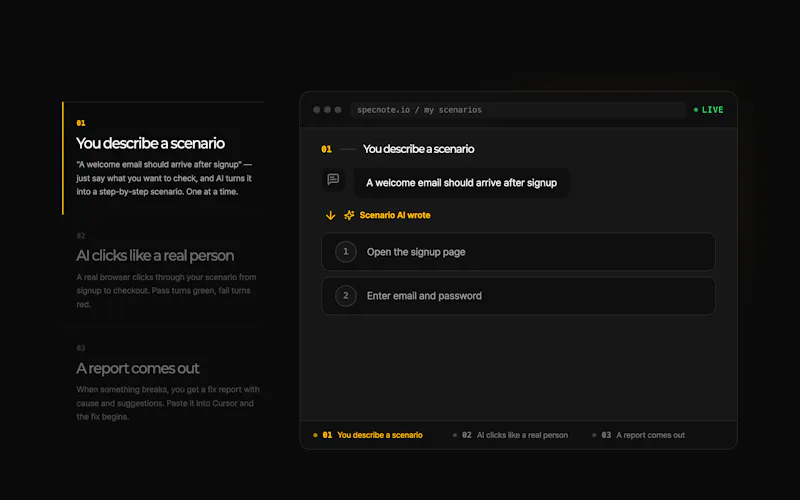Click the sparkle icon next to 'Scenario AI wrote'

349,215
